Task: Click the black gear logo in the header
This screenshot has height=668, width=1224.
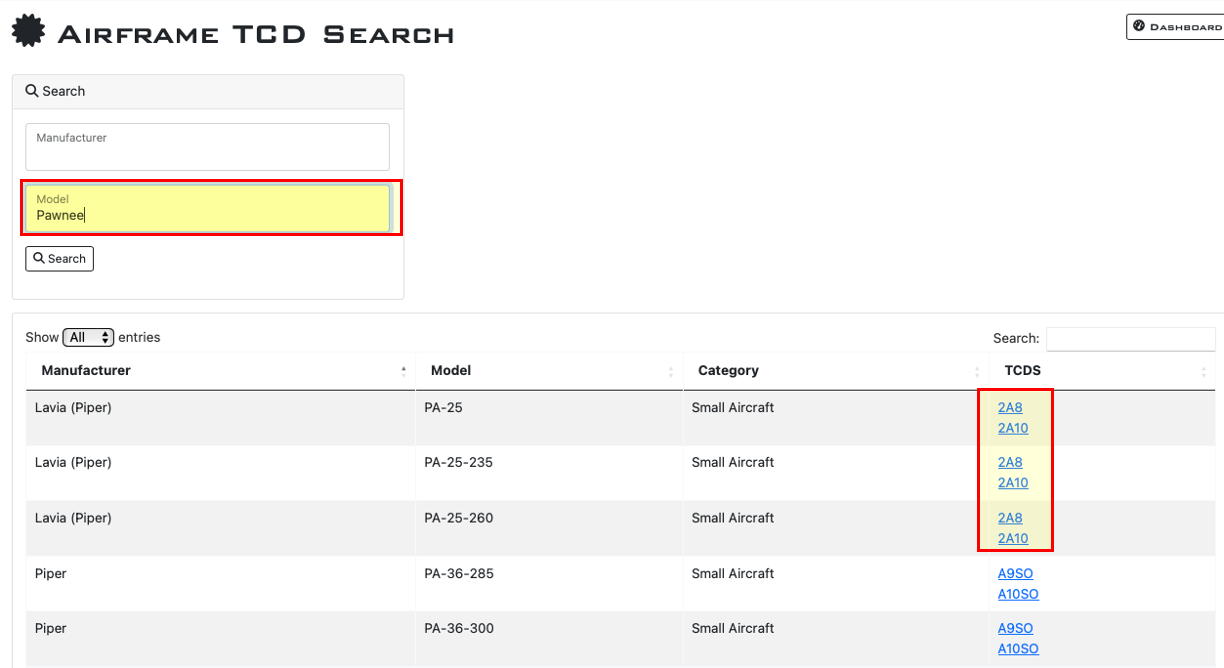Action: pyautogui.click(x=27, y=30)
